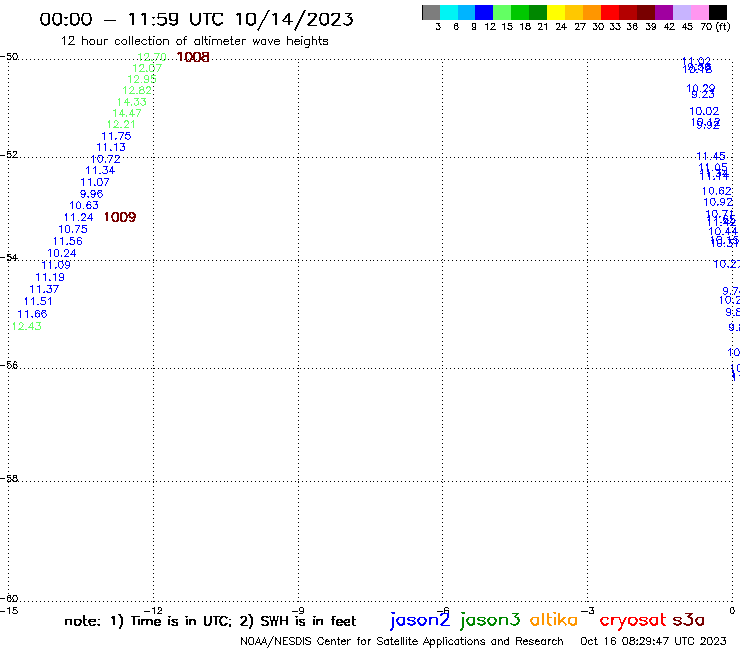740x650 pixels.
Task: Select the wave height reading 12.70
Action: point(152,57)
